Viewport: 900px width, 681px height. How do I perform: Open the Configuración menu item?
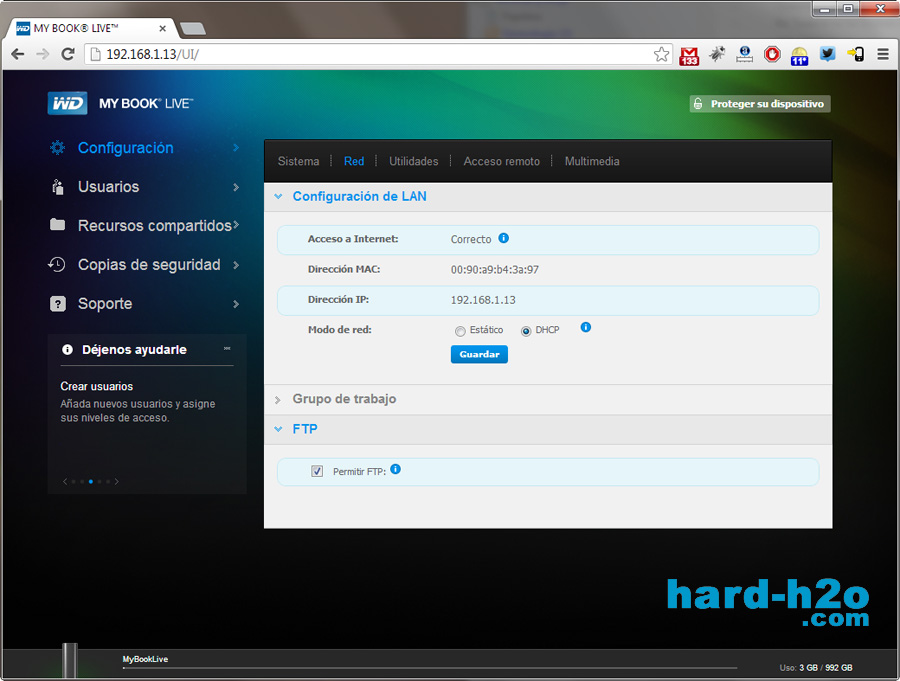click(126, 148)
